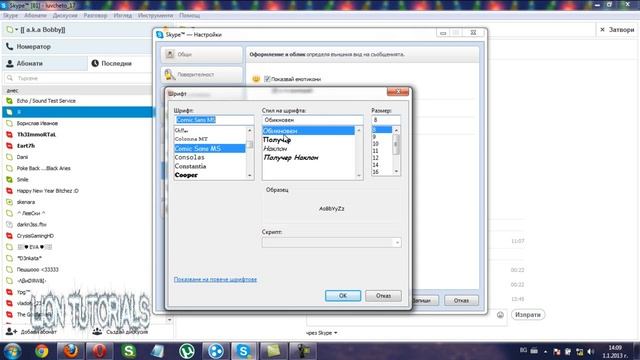Click the green status icon beside Smile
640x360 pixels.
[x=9, y=180]
